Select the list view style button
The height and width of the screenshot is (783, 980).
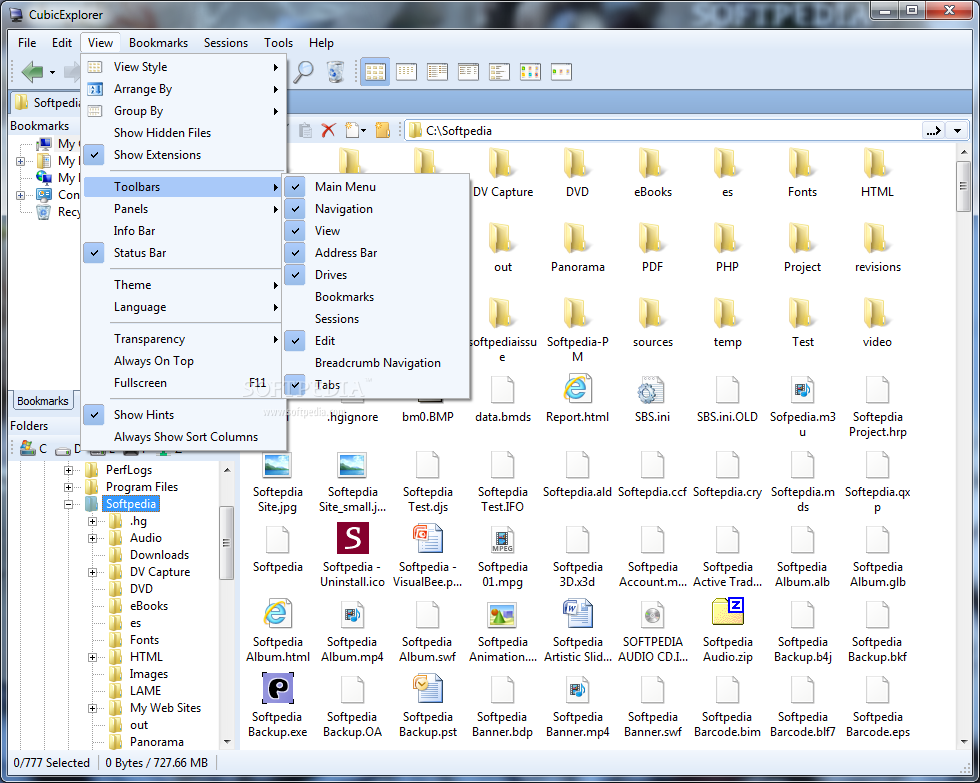(437, 72)
